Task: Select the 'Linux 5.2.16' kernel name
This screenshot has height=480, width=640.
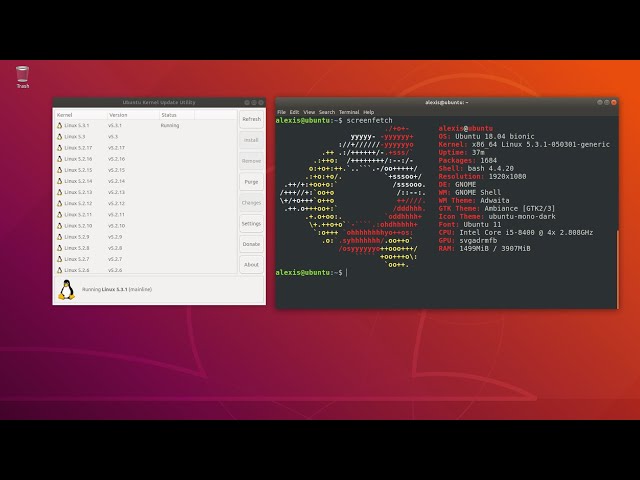Action: pyautogui.click(x=78, y=159)
